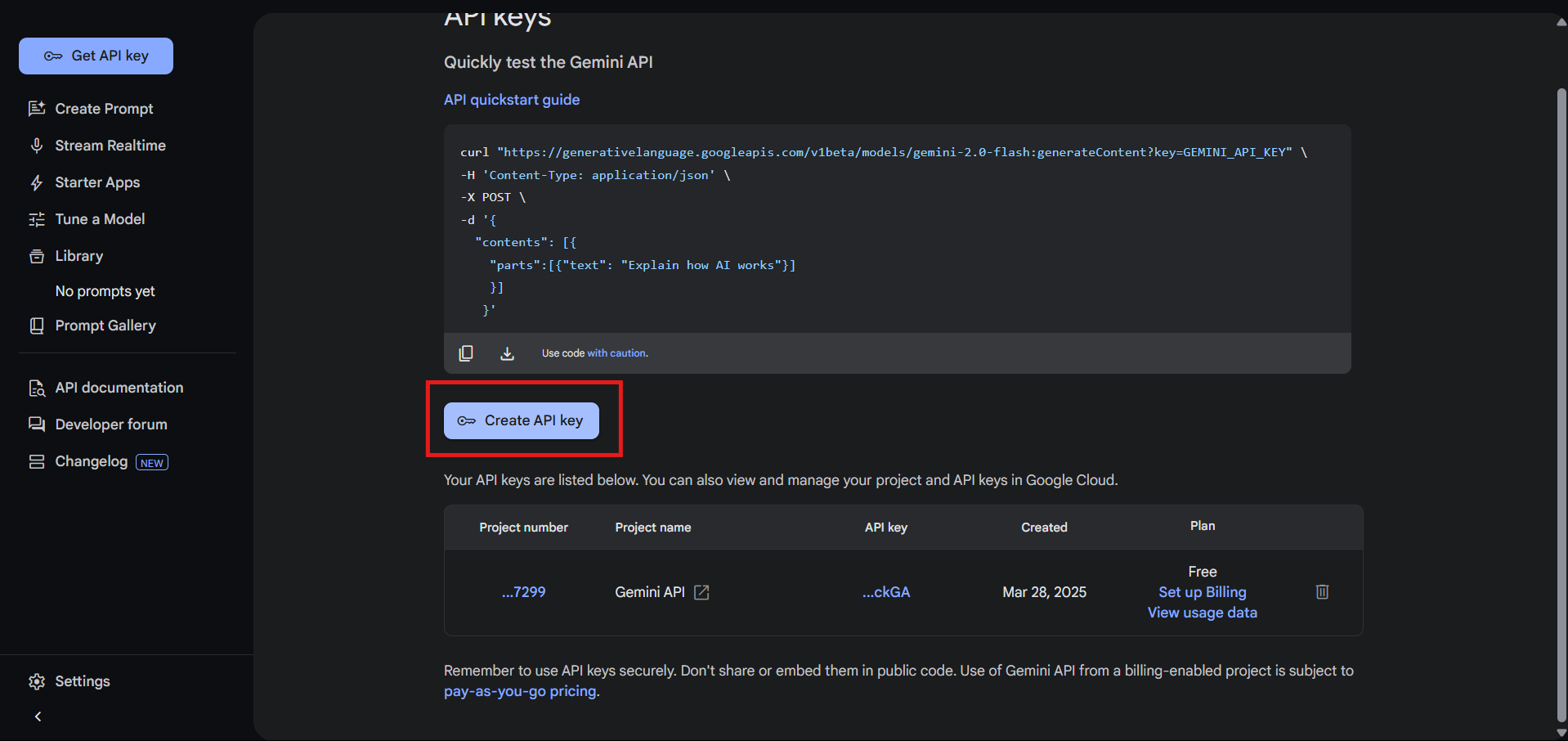View the Changelog
The width and height of the screenshot is (1568, 741).
(90, 460)
